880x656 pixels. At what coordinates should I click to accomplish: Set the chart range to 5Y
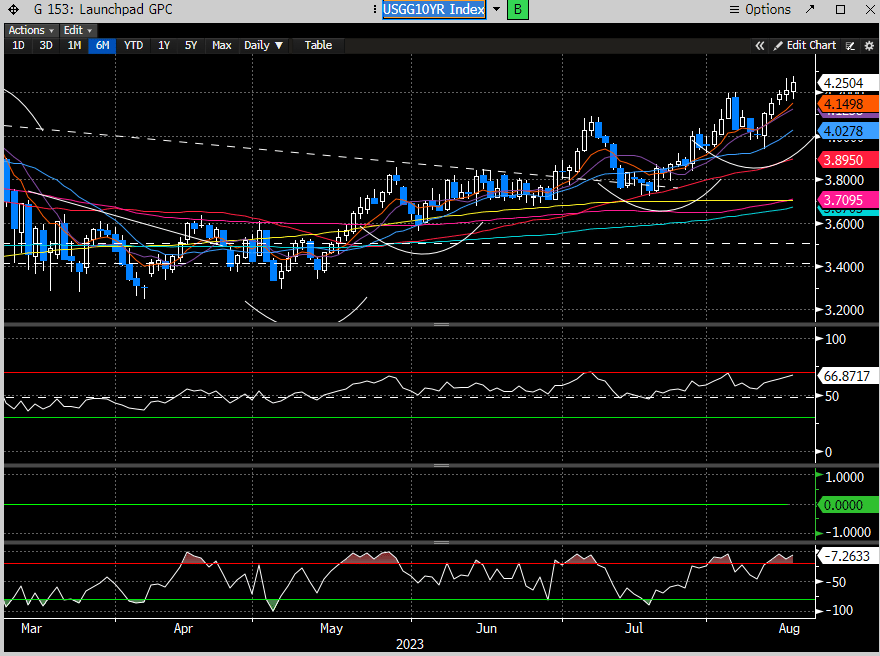(x=190, y=45)
